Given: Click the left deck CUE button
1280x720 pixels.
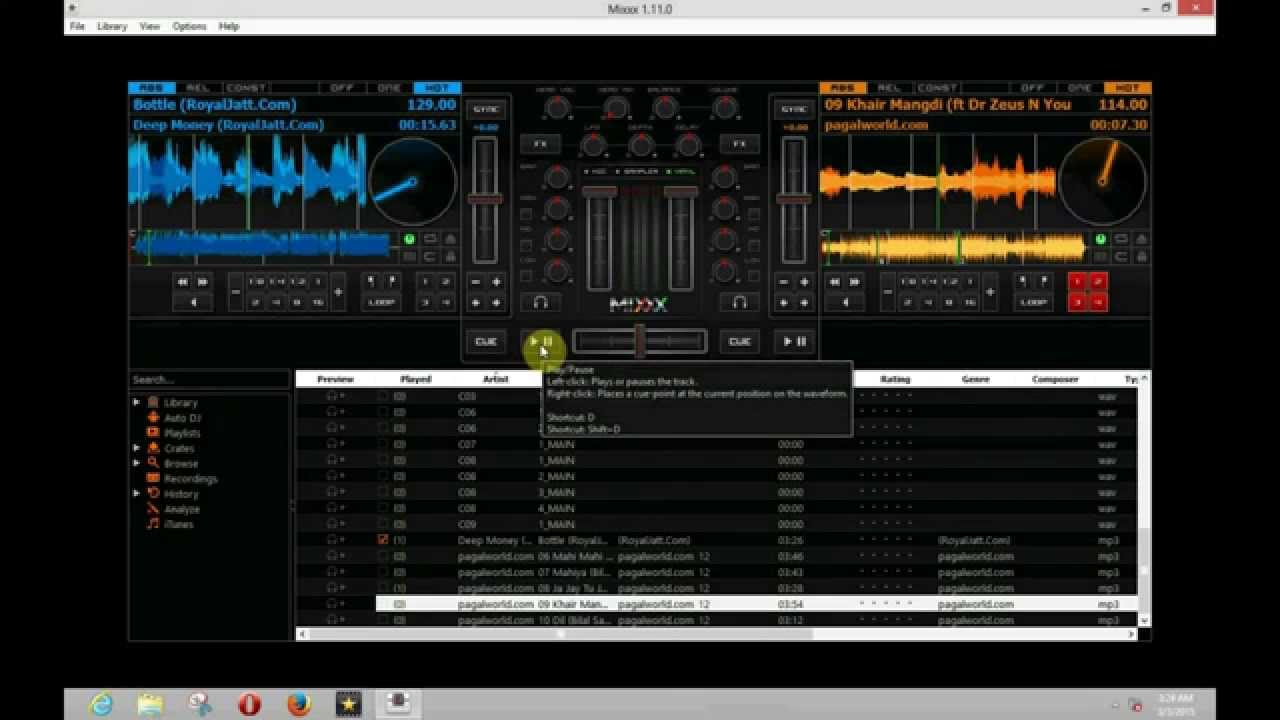Looking at the screenshot, I should (486, 341).
